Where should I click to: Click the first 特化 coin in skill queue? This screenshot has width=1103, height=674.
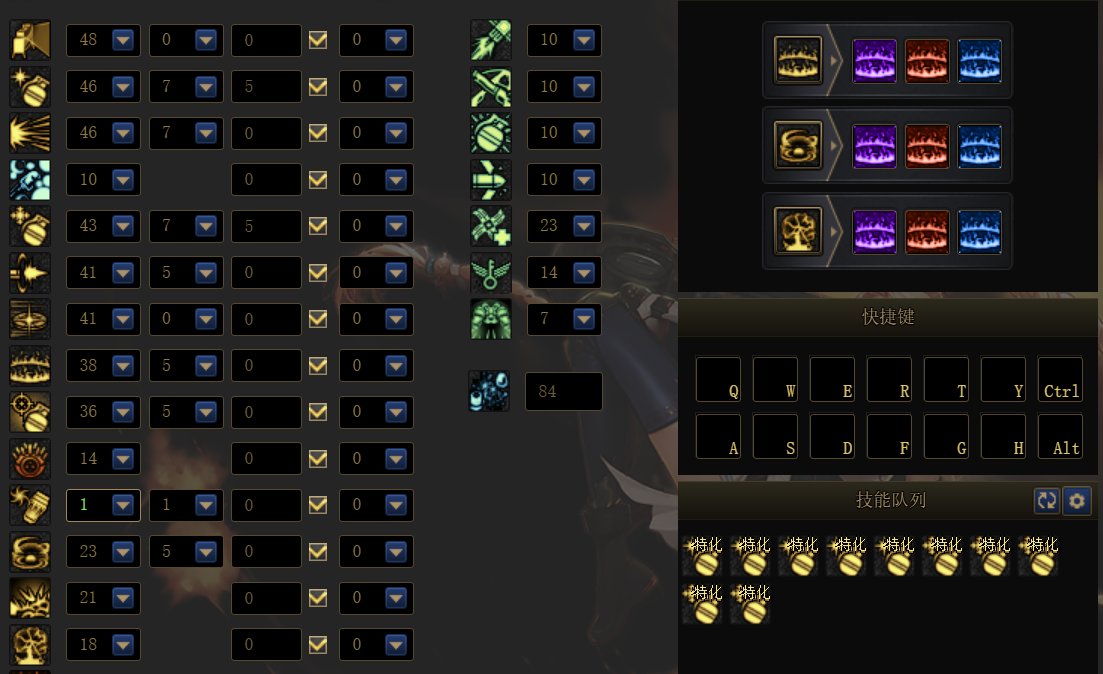tap(703, 555)
